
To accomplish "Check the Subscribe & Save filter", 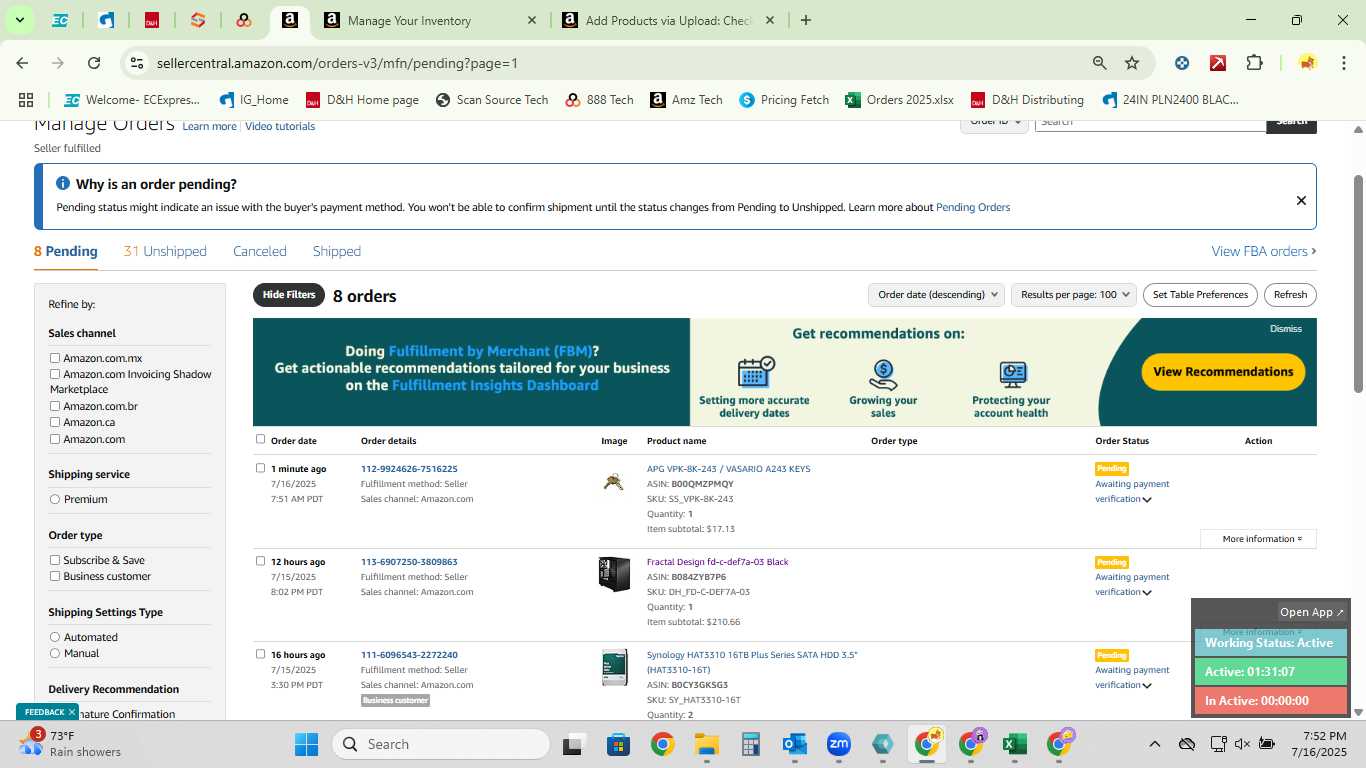I will 55,560.
